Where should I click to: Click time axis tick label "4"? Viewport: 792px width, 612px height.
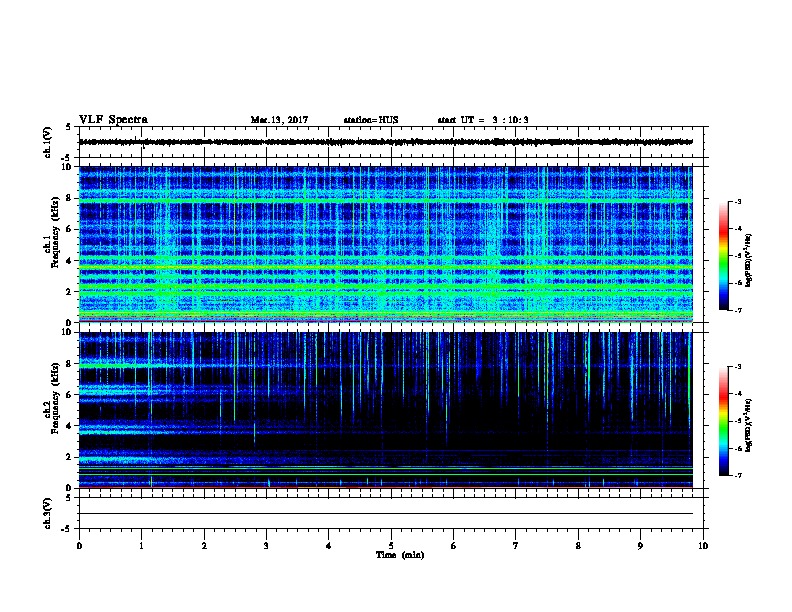coord(329,546)
